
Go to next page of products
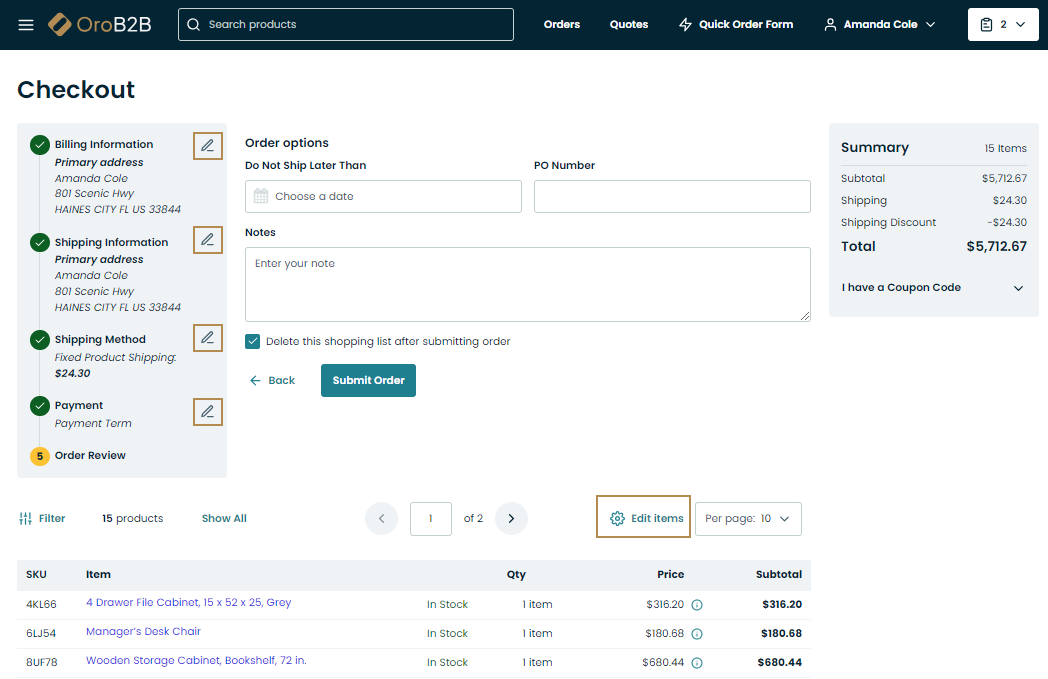(x=511, y=518)
